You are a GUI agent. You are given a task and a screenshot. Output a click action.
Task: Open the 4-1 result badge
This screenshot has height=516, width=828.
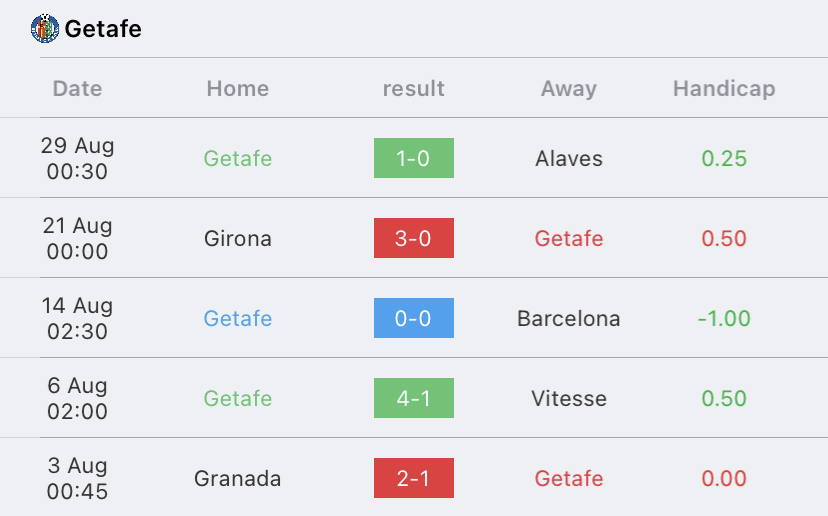[x=413, y=398]
